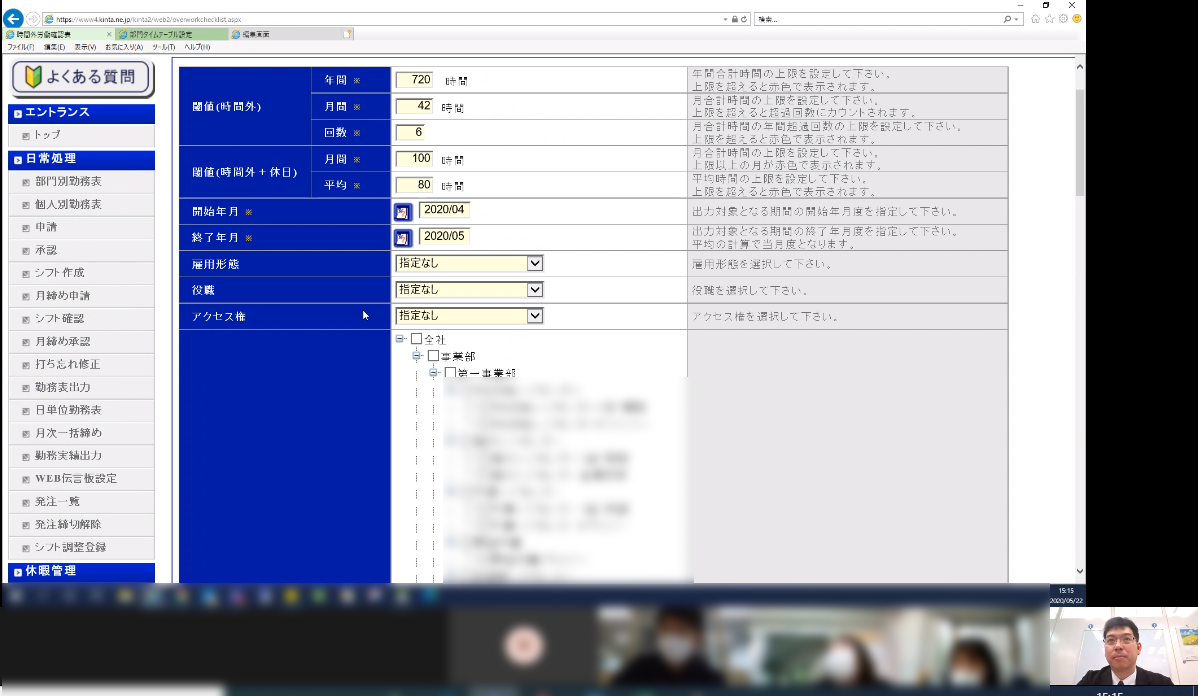Click the icon beside 部門別勤務表

click(x=26, y=183)
